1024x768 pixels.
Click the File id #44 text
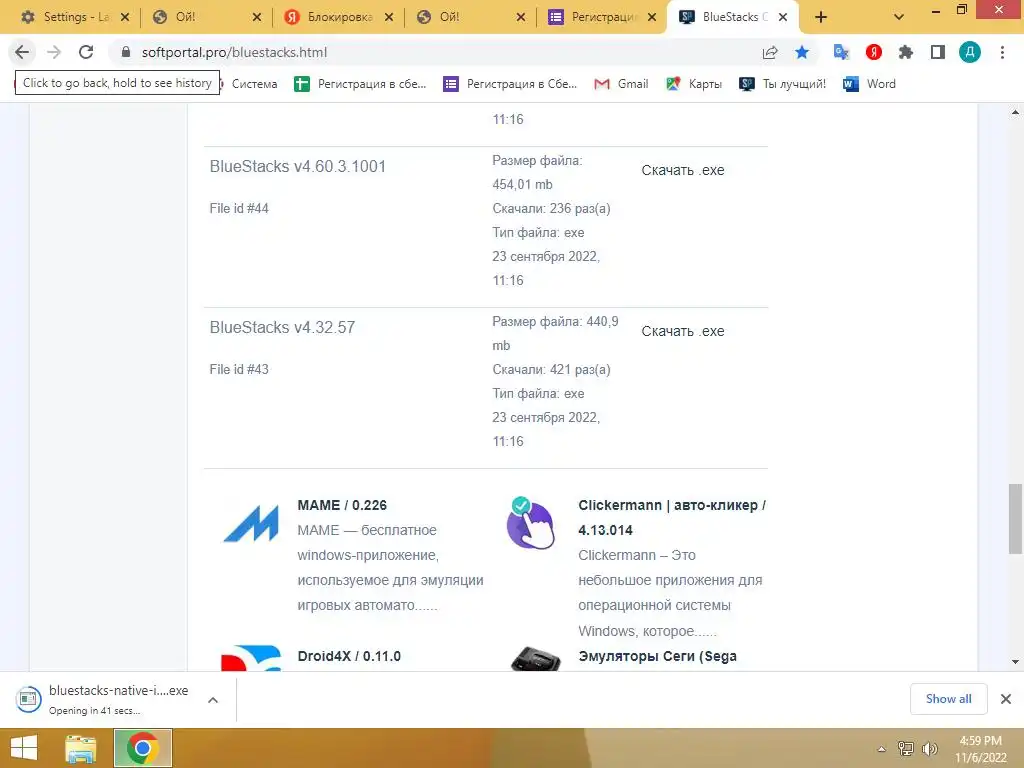point(239,208)
